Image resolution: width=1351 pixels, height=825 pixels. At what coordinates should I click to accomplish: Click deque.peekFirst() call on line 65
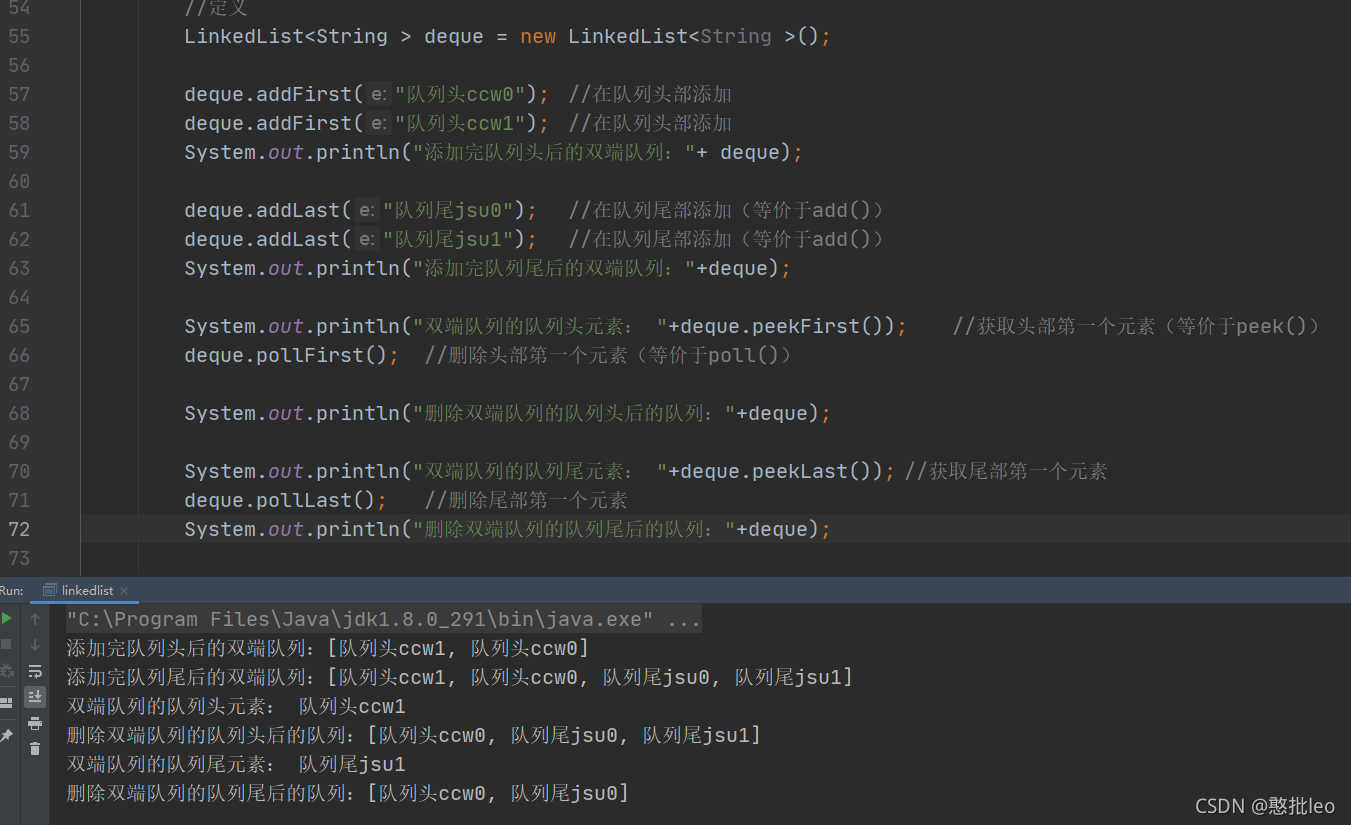[x=782, y=326]
